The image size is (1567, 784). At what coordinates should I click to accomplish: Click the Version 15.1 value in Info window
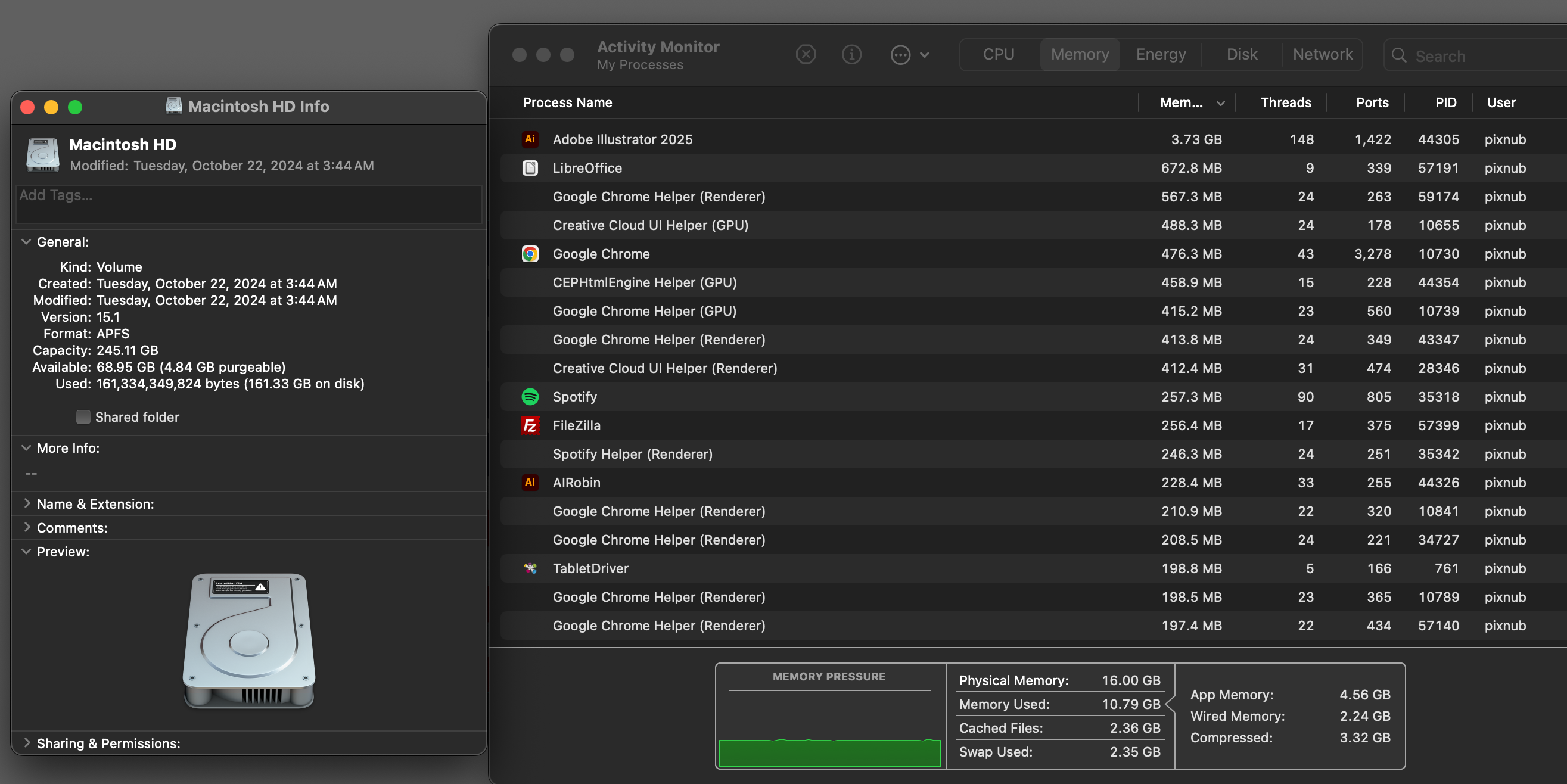[x=108, y=317]
